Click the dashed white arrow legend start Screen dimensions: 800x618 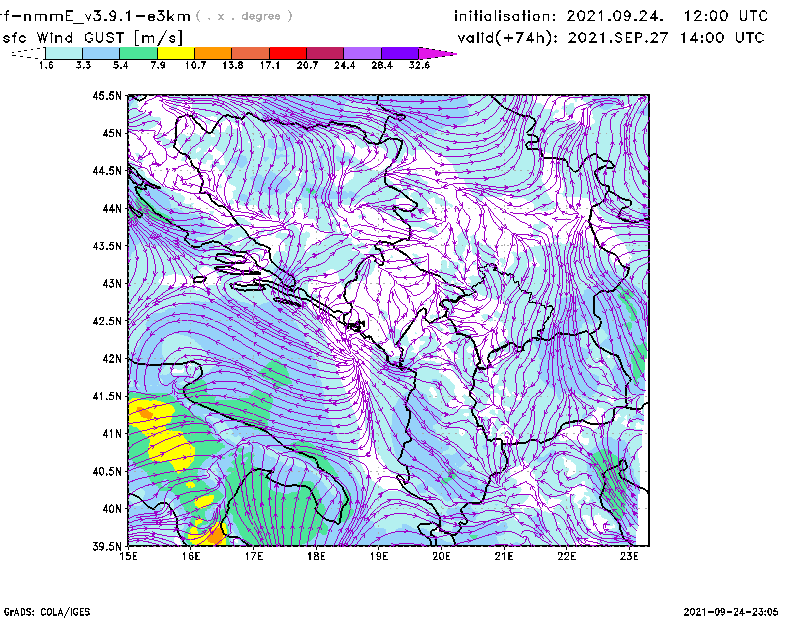coord(28,53)
